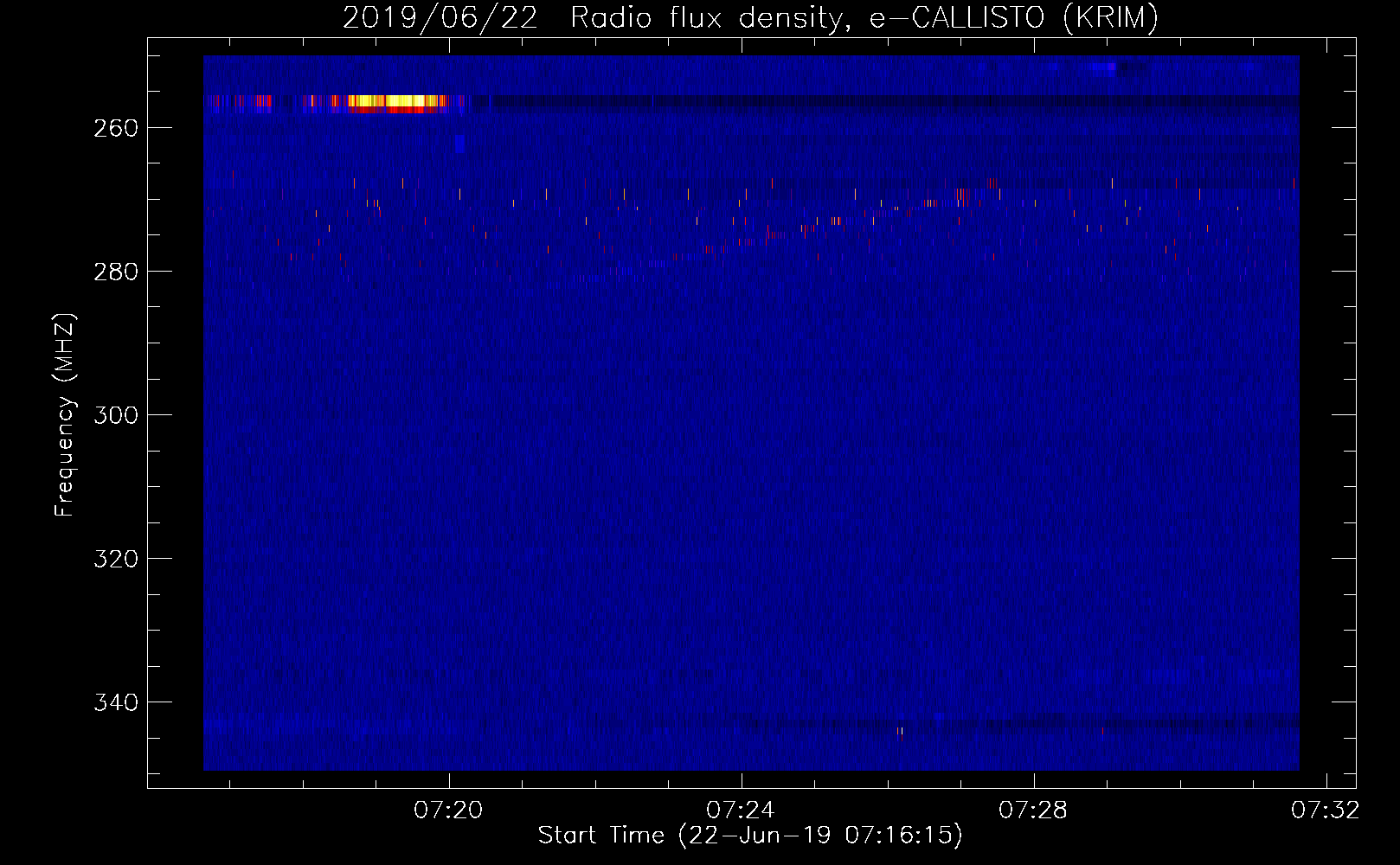This screenshot has width=1400, height=865.
Task: Click the 320 frequency tick label
Action: tap(116, 559)
